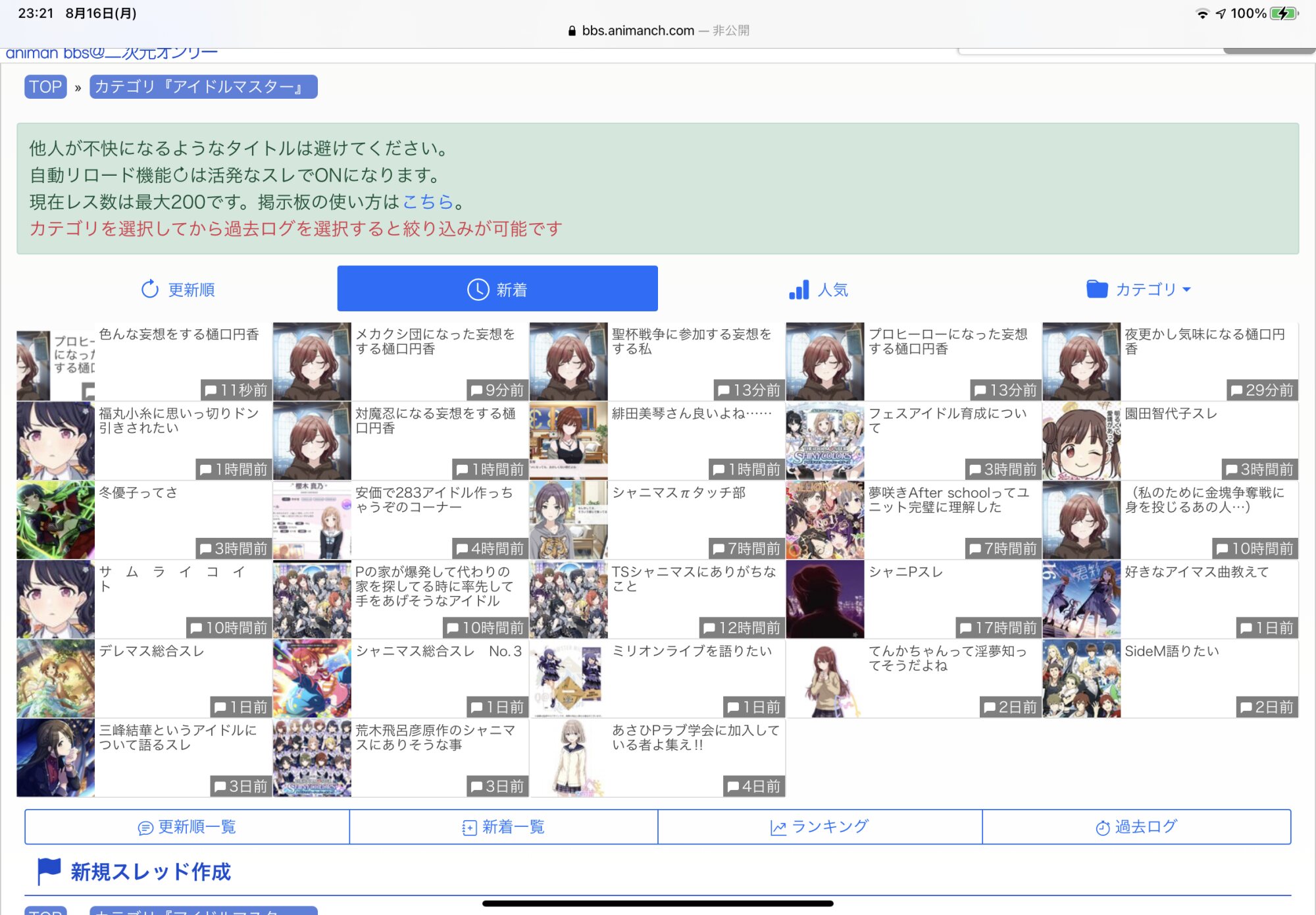
Task: Click thumbnail of 園田智代子スレ thread
Action: click(1081, 440)
